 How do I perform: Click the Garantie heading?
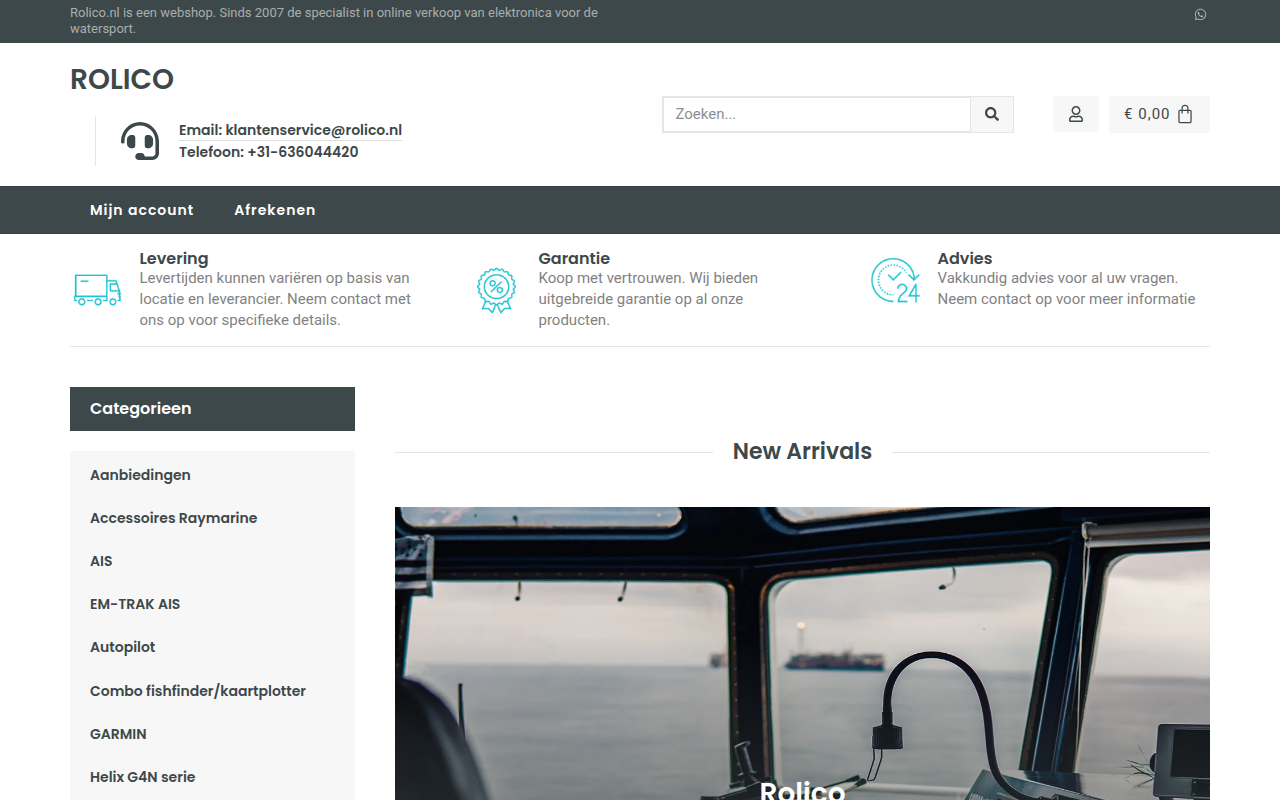574,258
